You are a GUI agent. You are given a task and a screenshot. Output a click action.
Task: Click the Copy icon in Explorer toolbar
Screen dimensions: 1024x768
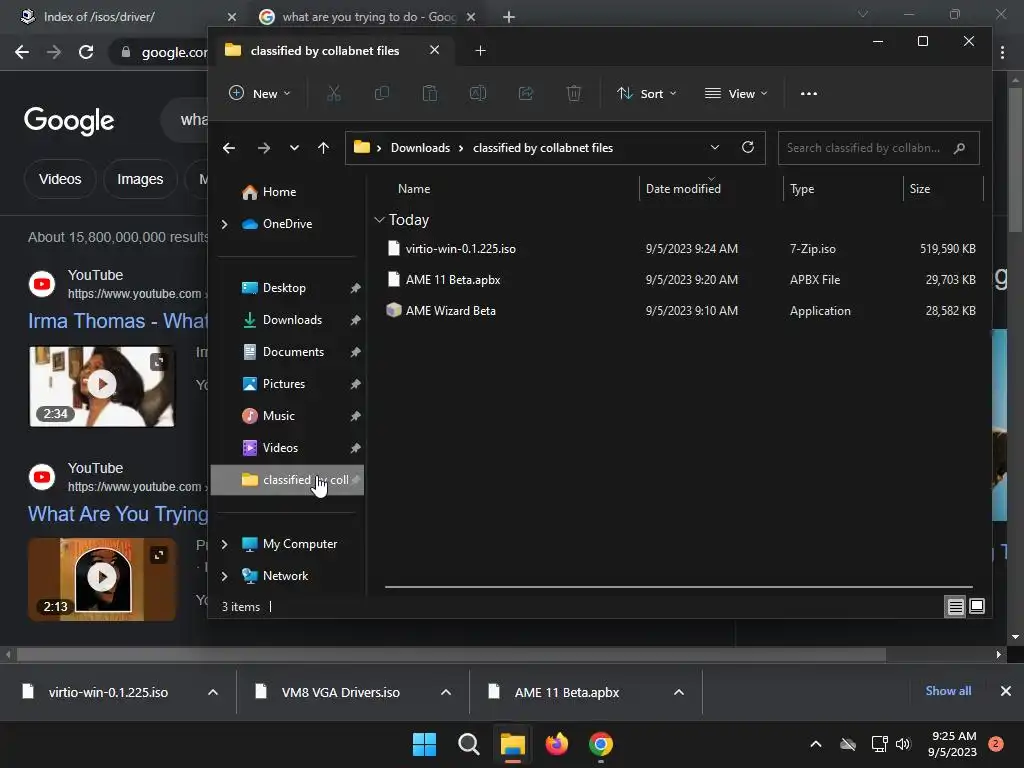[381, 93]
